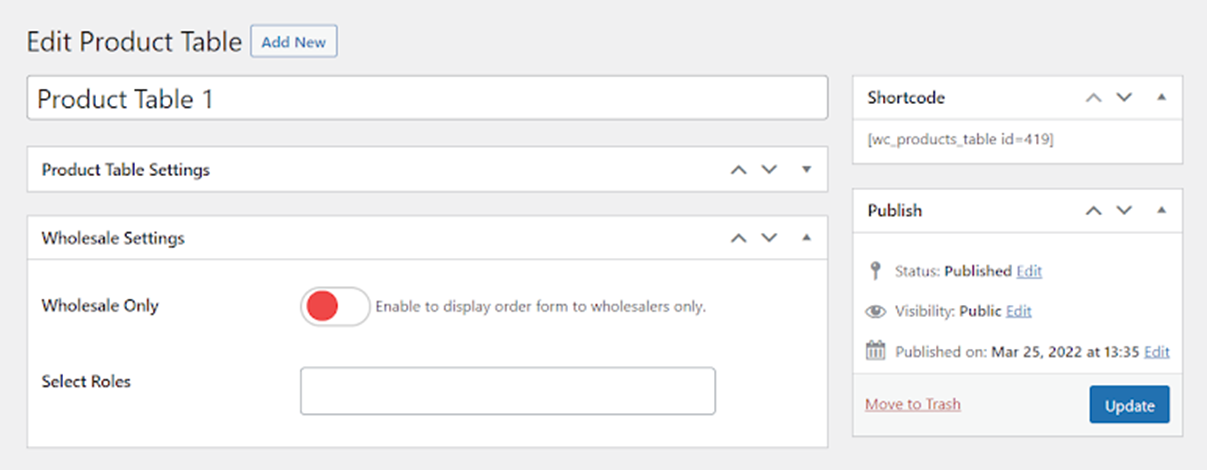Move Wholesale Settings panel down
Viewport: 1207px width, 470px height.
pyautogui.click(x=769, y=238)
